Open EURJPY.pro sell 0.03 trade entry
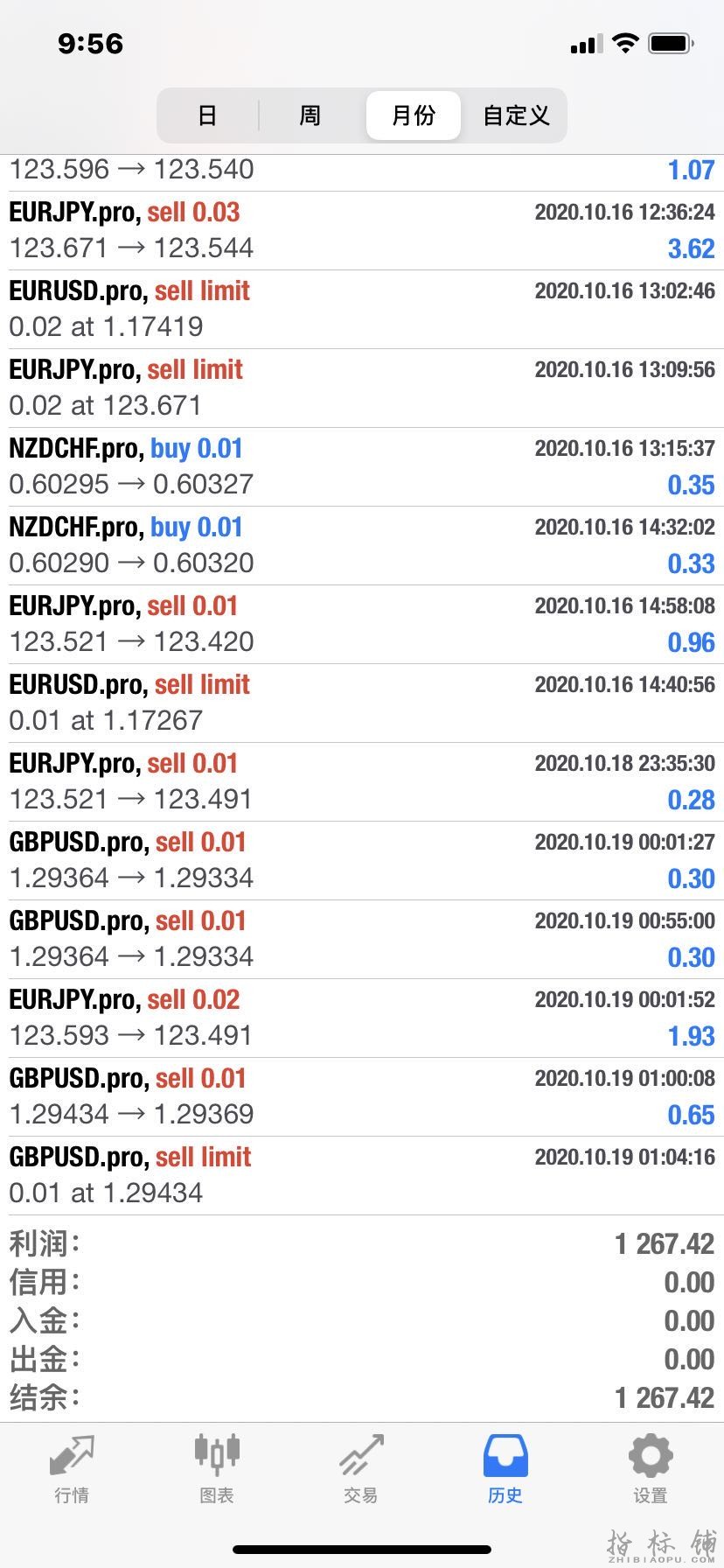The image size is (724, 1568). tap(362, 230)
